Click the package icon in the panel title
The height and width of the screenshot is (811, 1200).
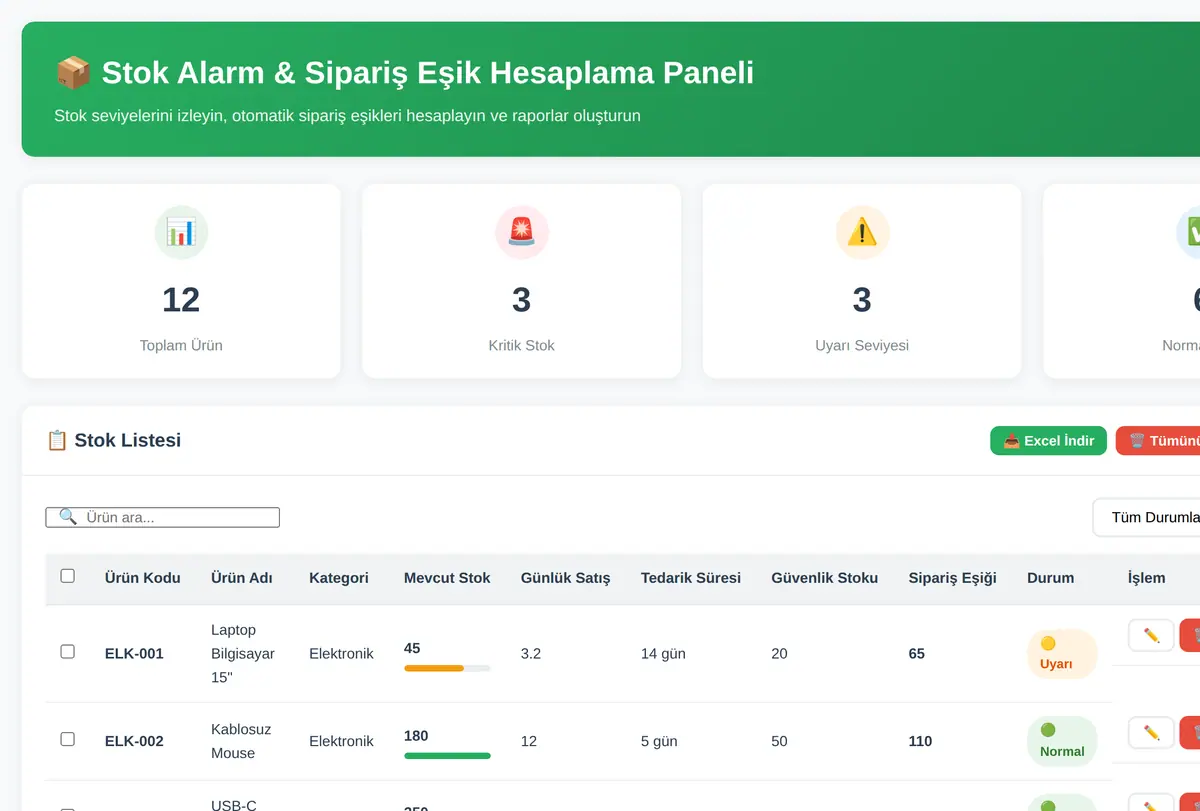(73, 73)
